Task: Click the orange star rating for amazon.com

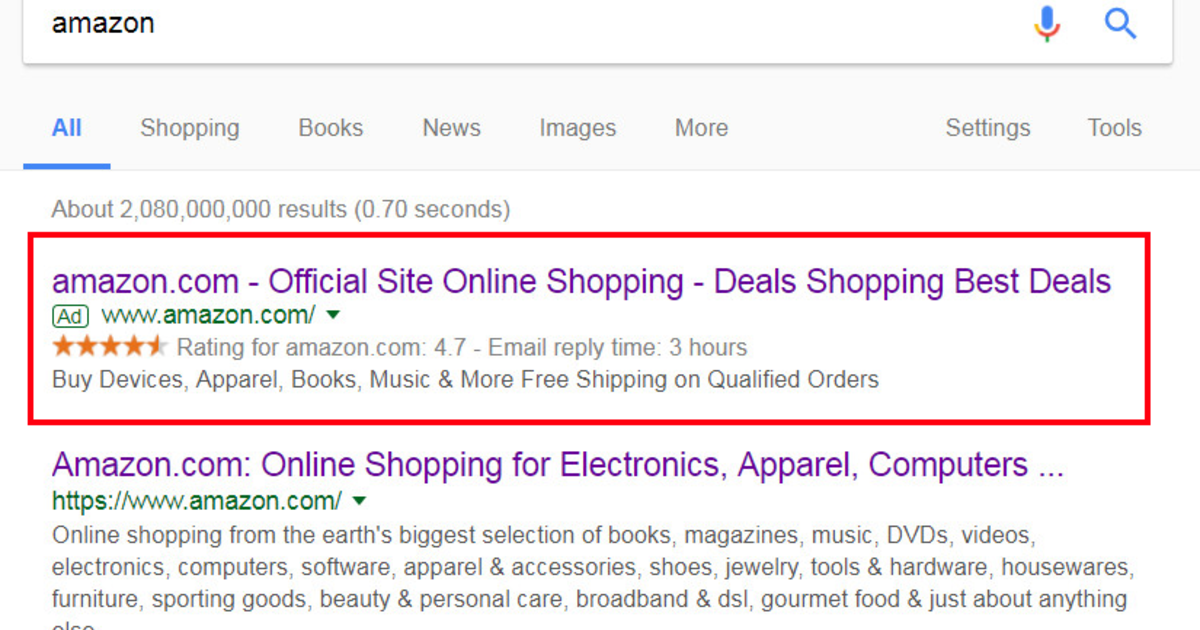Action: pyautogui.click(x=110, y=348)
